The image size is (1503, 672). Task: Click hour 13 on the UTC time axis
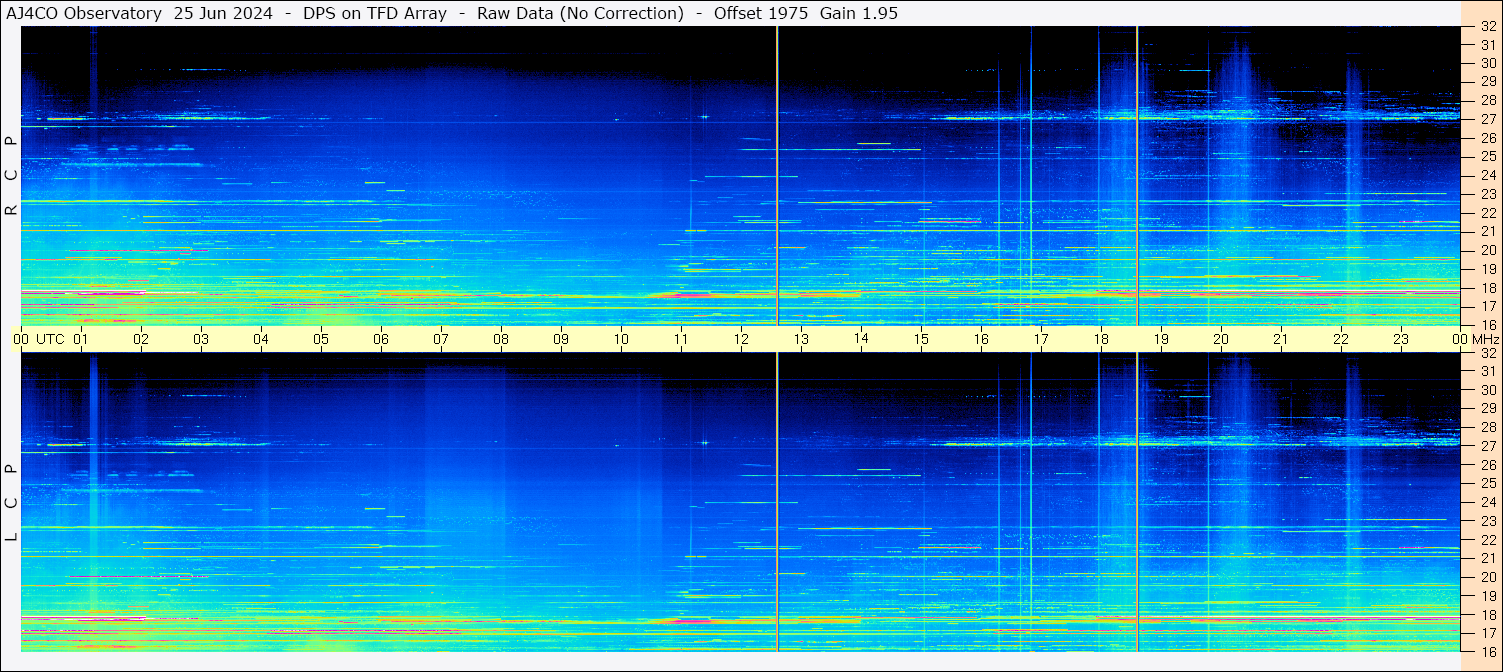(x=801, y=339)
